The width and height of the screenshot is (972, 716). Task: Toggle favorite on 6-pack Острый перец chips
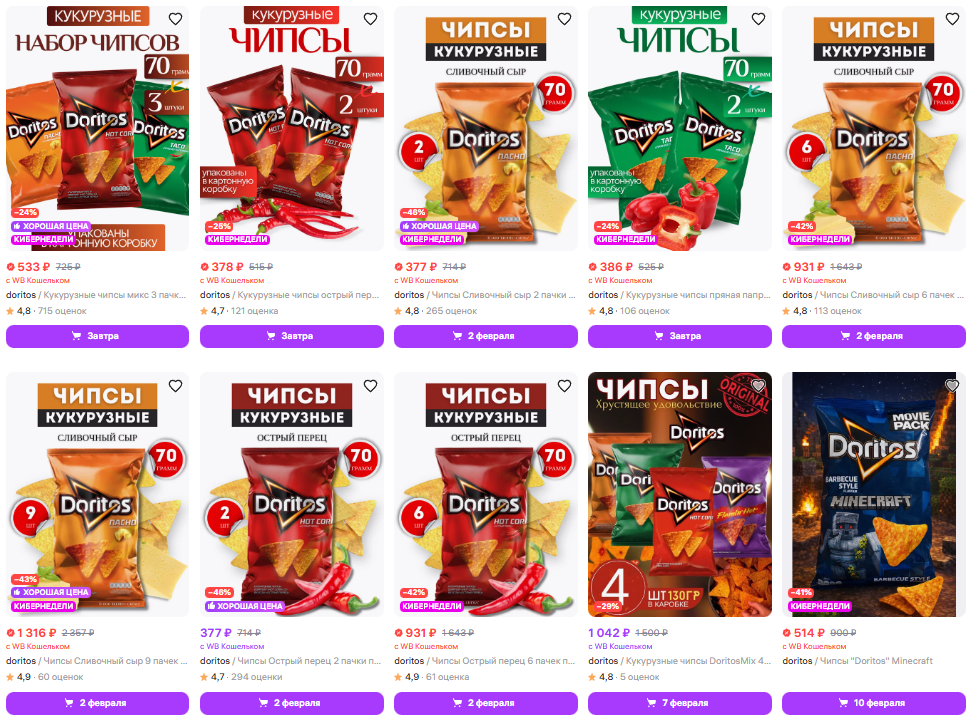pos(564,386)
